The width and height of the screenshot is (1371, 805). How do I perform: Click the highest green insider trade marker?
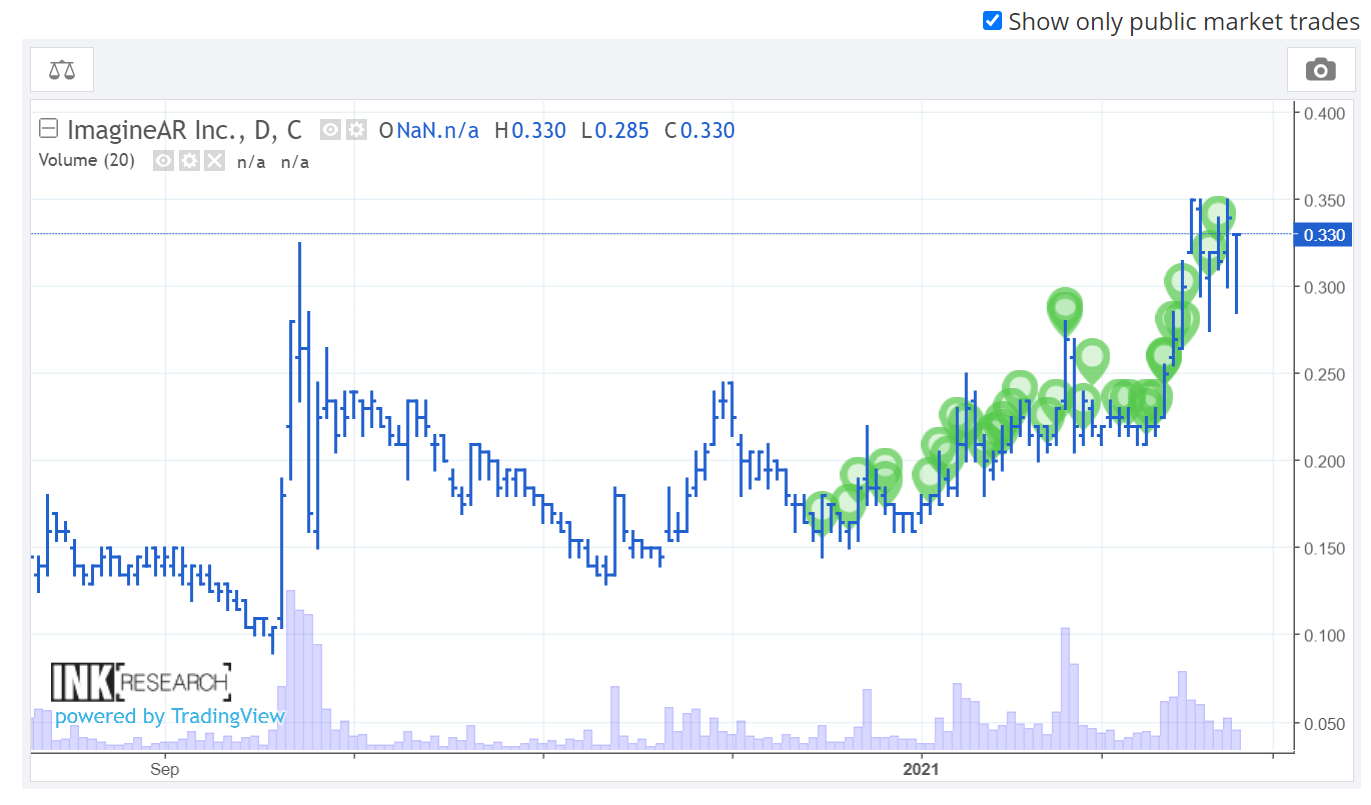coord(1217,212)
